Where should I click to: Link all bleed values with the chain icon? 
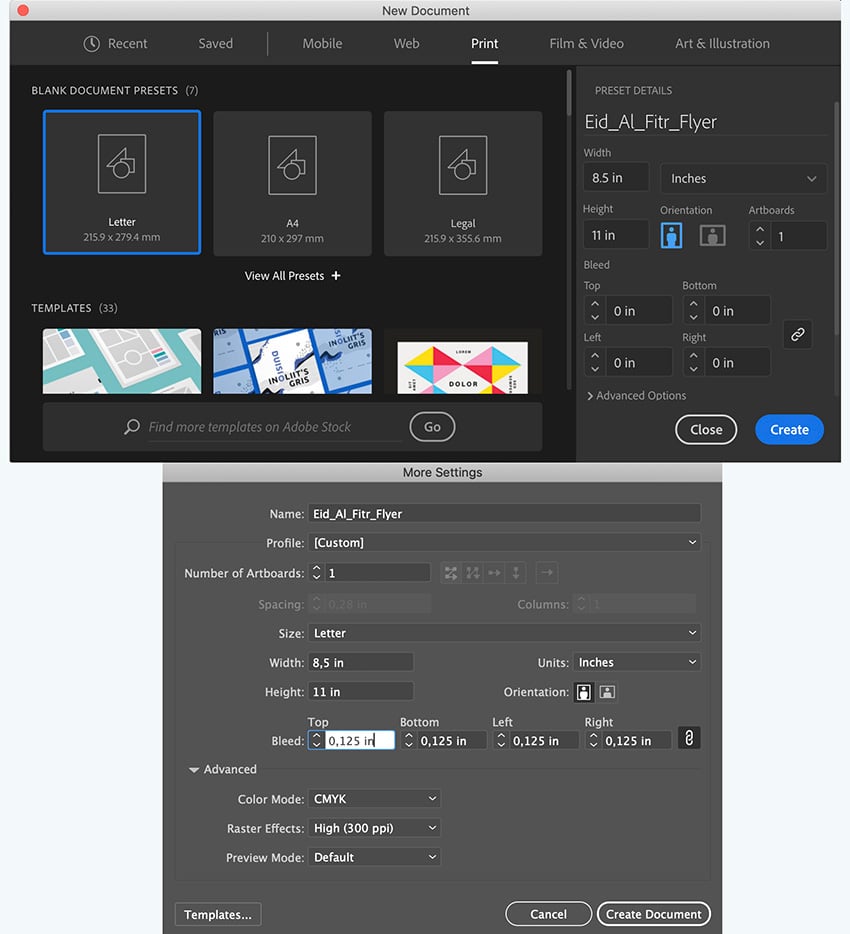tap(797, 334)
